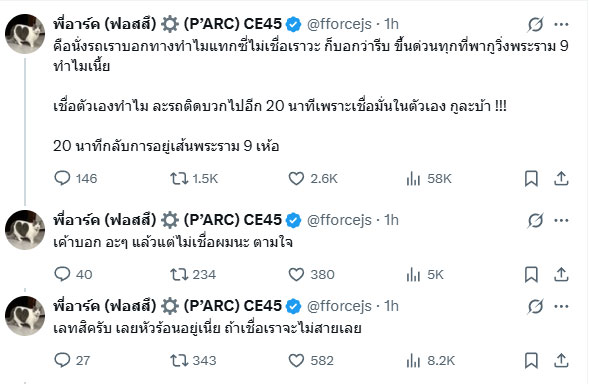Bookmark the second tweet
This screenshot has height=384, width=589.
[531, 275]
